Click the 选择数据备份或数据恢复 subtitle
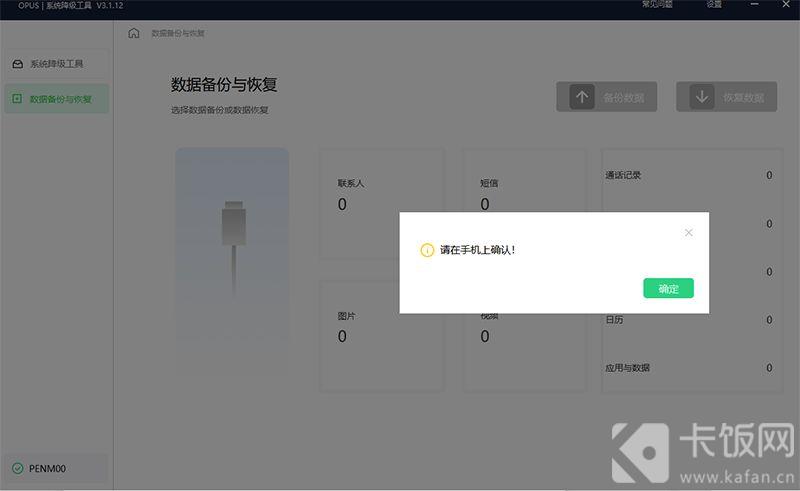This screenshot has width=800, height=491. pos(219,110)
